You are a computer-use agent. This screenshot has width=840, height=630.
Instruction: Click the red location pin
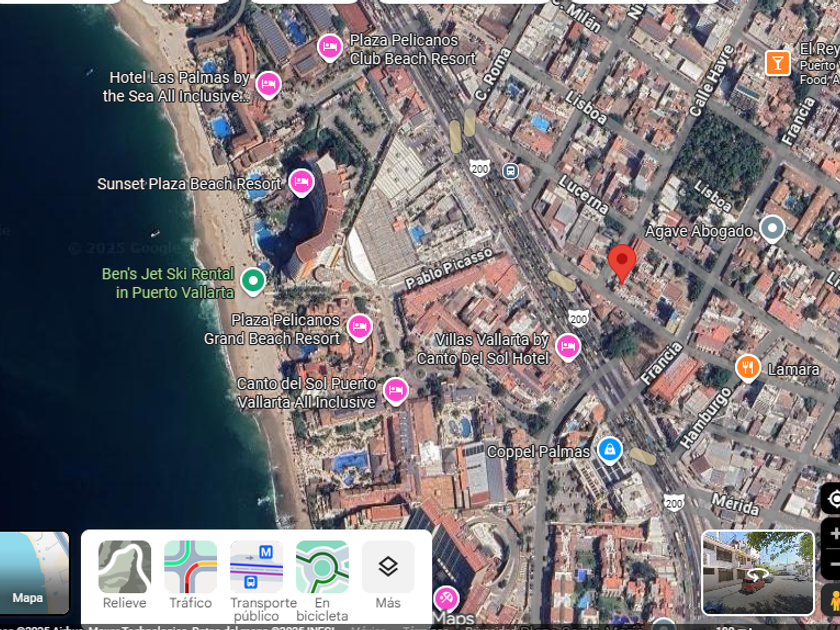click(622, 262)
